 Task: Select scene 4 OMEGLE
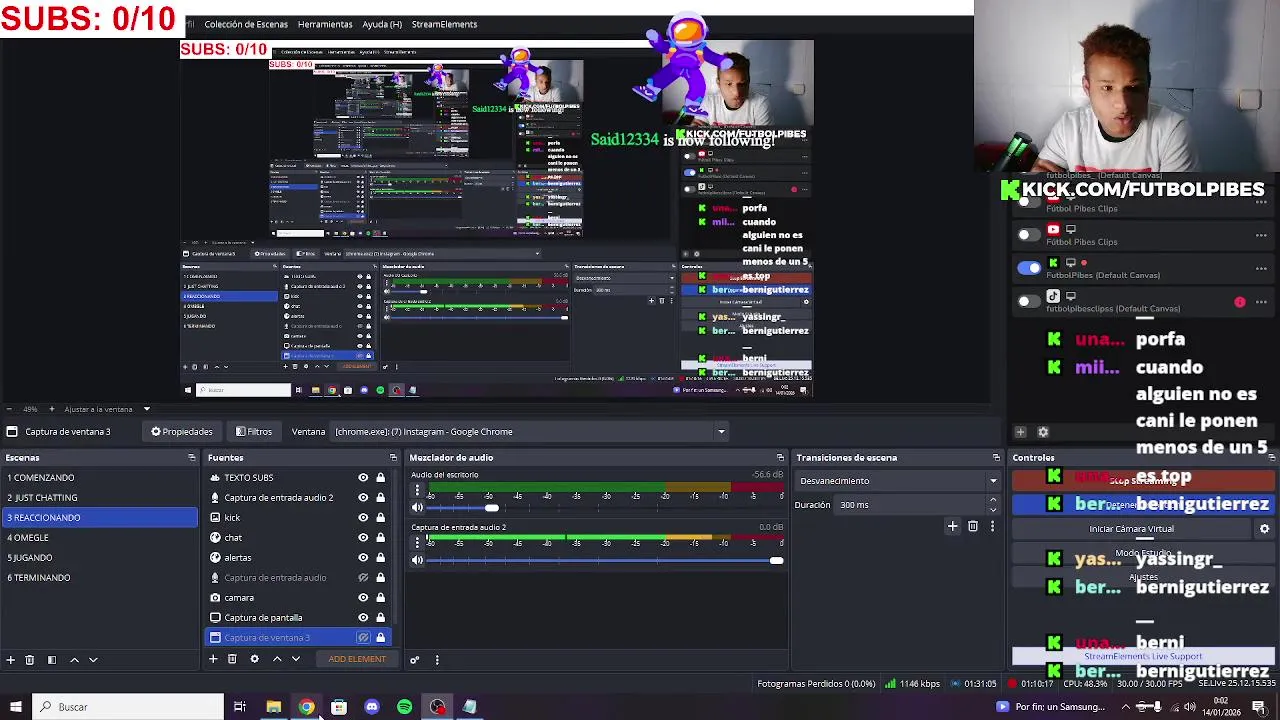(x=100, y=537)
